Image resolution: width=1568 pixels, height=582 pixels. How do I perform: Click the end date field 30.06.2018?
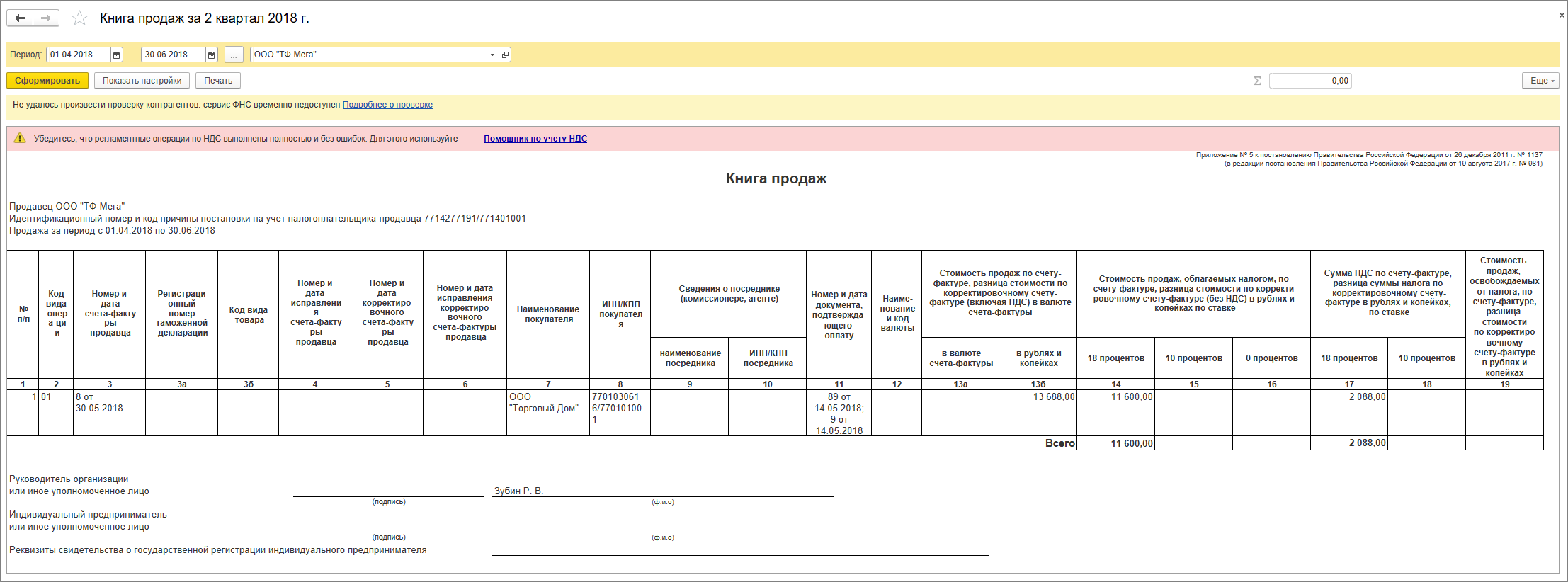(x=174, y=55)
